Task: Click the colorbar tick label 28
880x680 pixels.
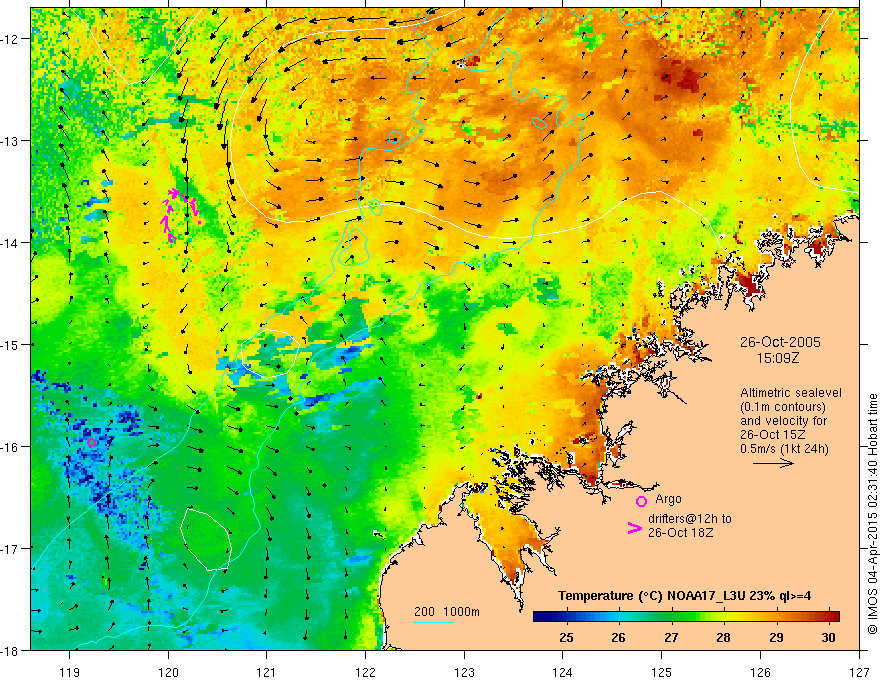Action: [723, 637]
